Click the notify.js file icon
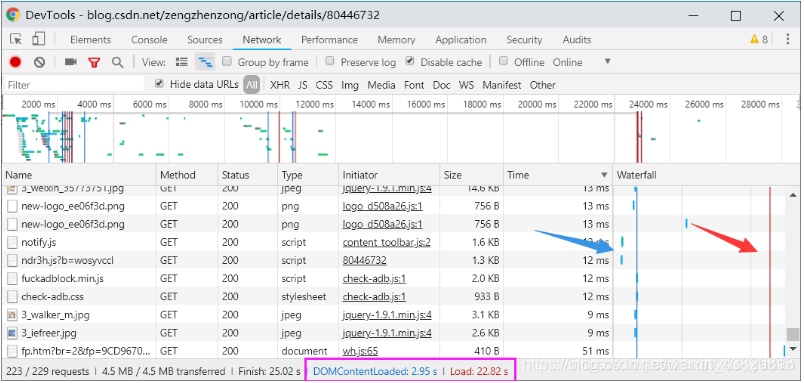 click(12, 242)
